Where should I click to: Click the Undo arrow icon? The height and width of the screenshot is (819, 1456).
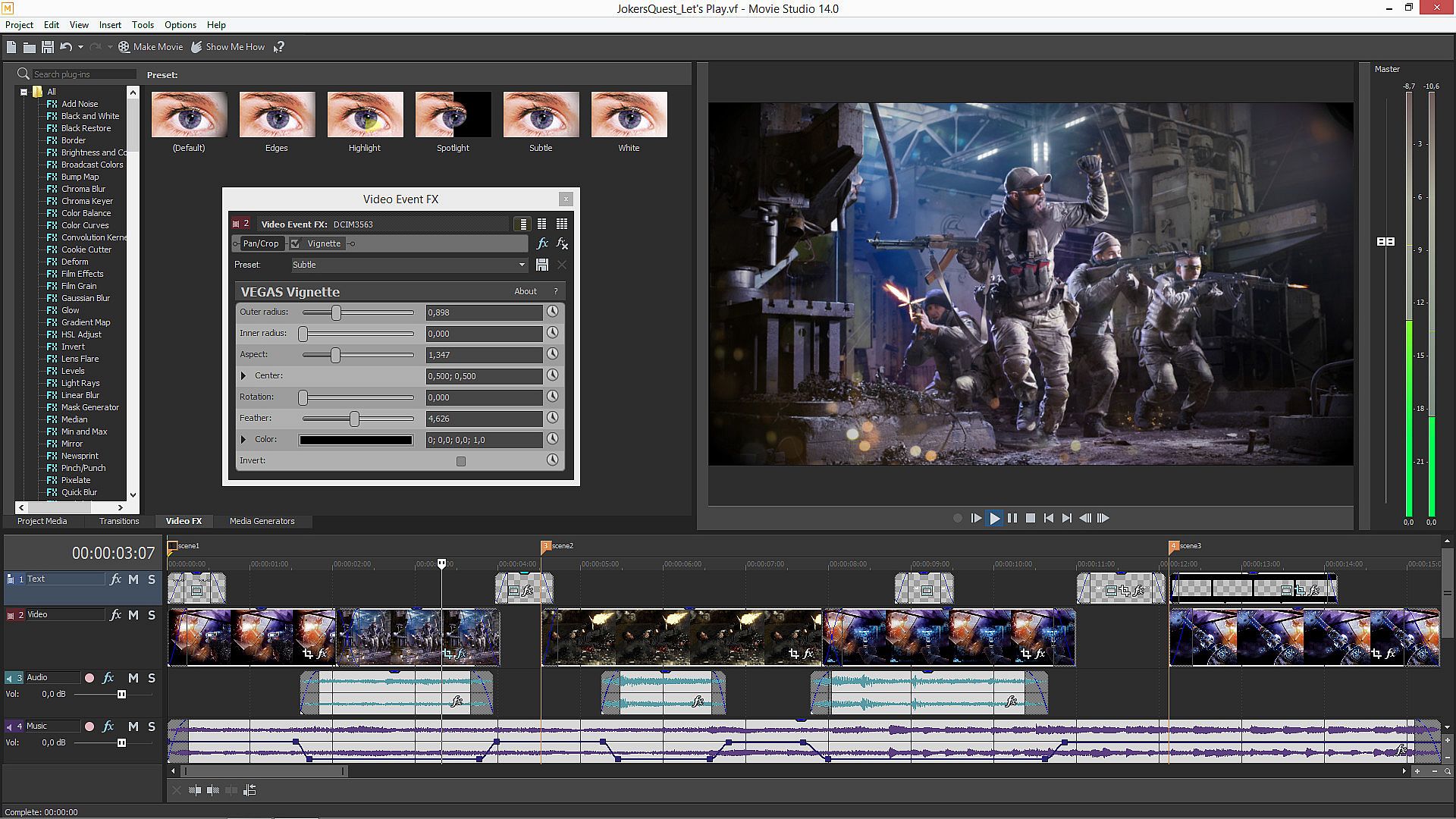click(66, 47)
